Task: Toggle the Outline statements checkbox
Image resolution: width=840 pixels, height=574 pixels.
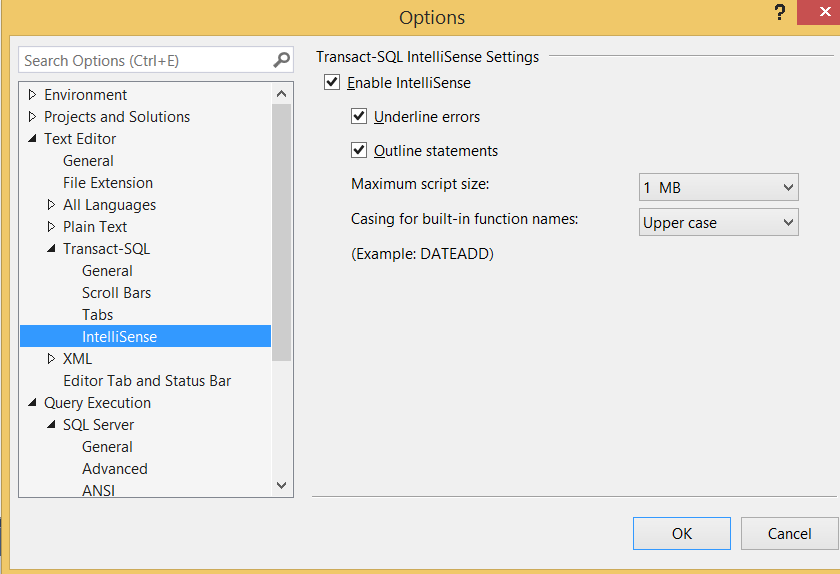Action: pos(359,150)
